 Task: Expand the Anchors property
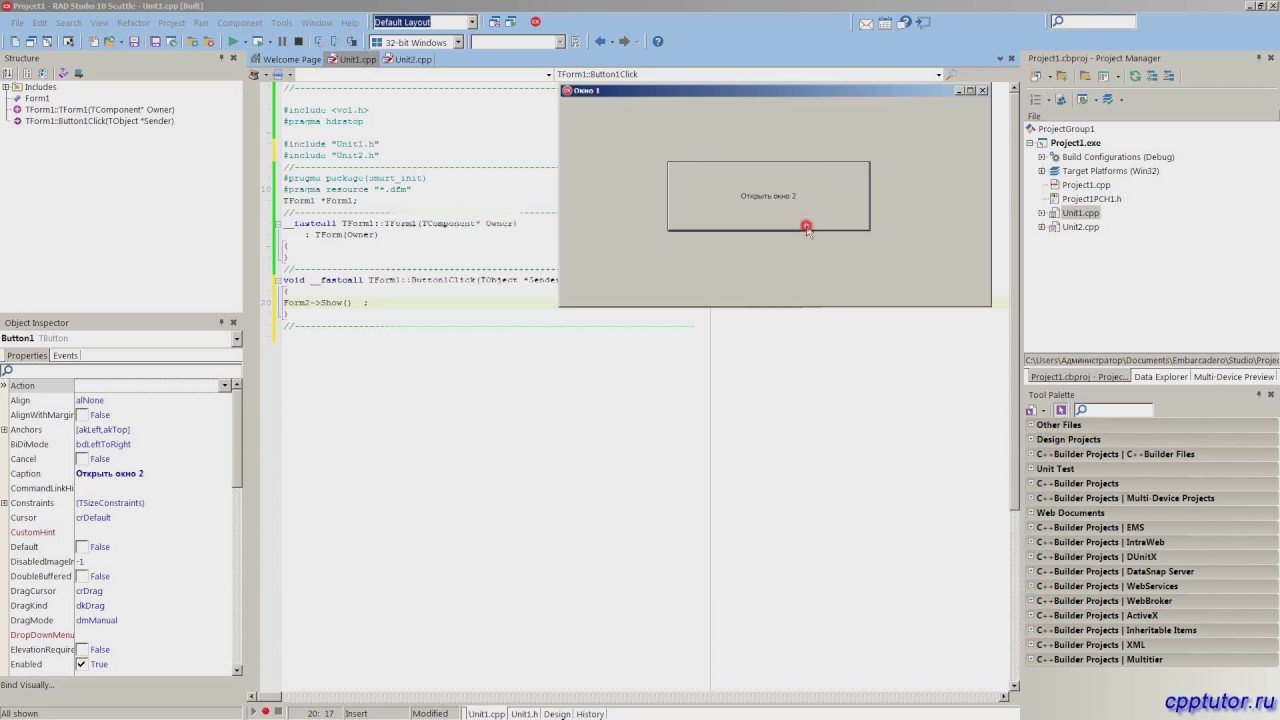tap(4, 430)
